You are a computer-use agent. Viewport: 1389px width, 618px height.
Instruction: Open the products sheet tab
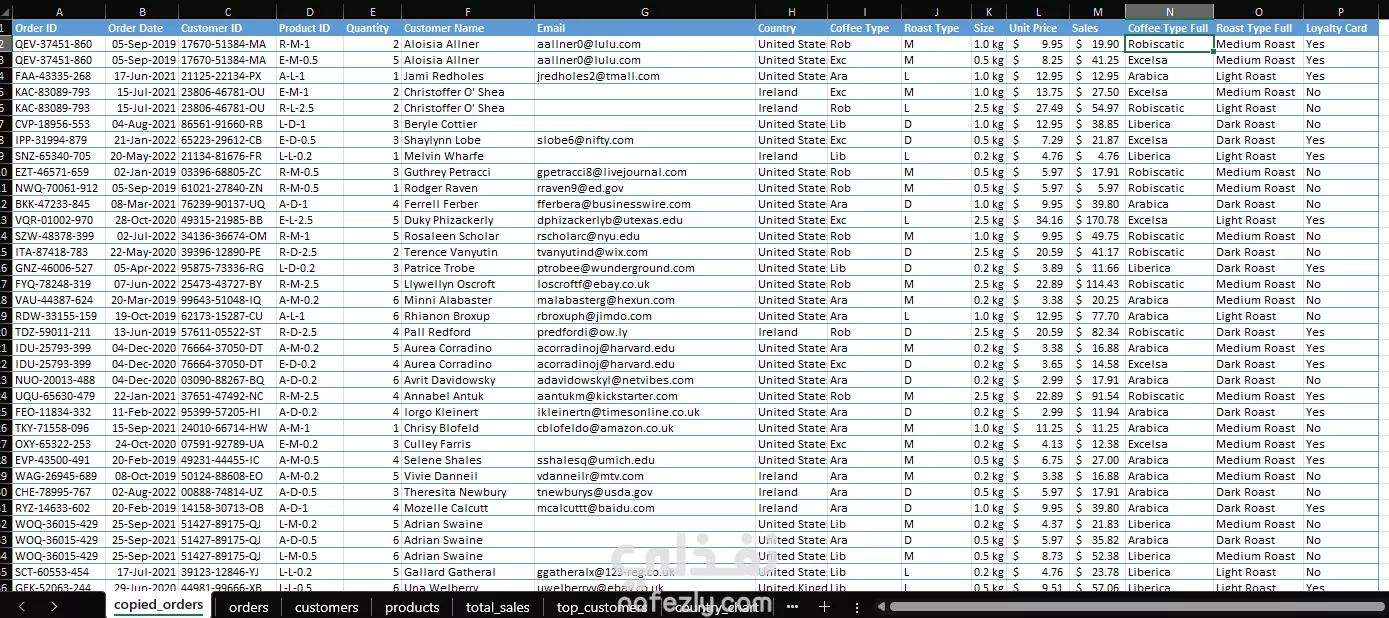click(x=412, y=607)
